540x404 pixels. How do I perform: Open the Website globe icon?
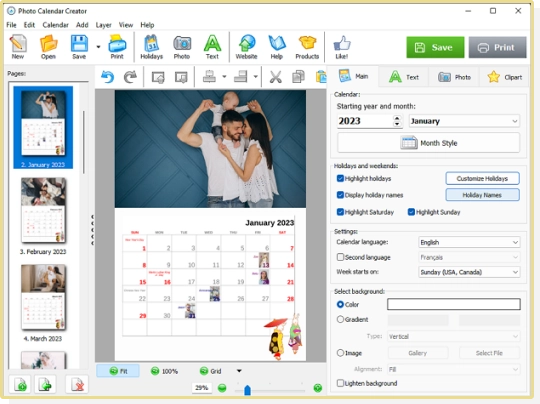point(246,47)
